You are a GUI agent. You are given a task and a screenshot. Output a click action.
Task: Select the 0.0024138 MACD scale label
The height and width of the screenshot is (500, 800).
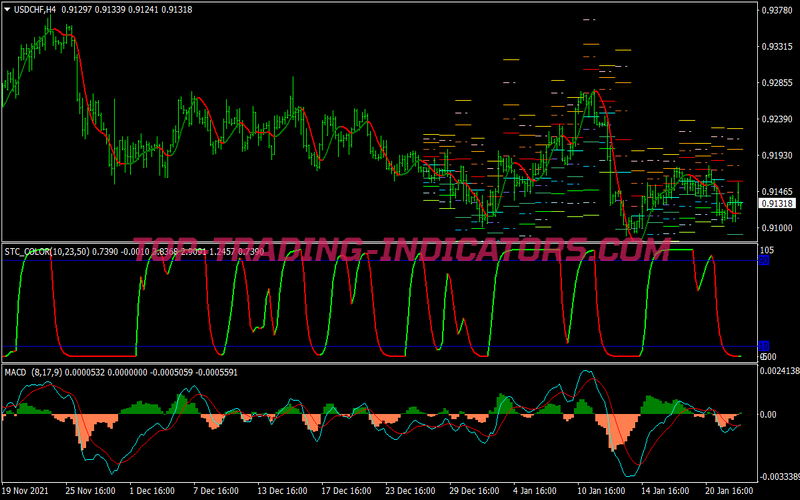pyautogui.click(x=779, y=371)
